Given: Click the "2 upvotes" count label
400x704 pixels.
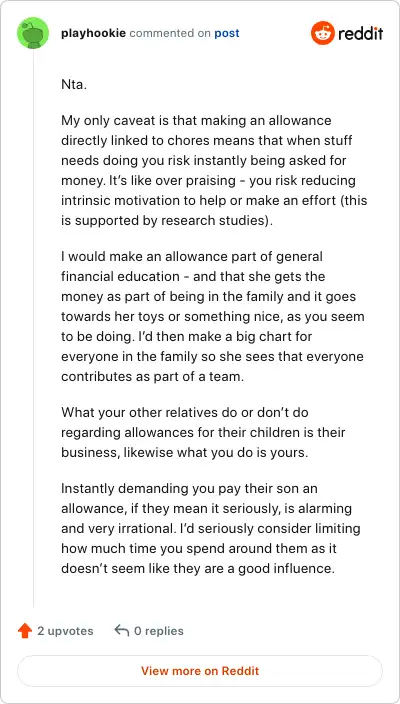Looking at the screenshot, I should (65, 631).
